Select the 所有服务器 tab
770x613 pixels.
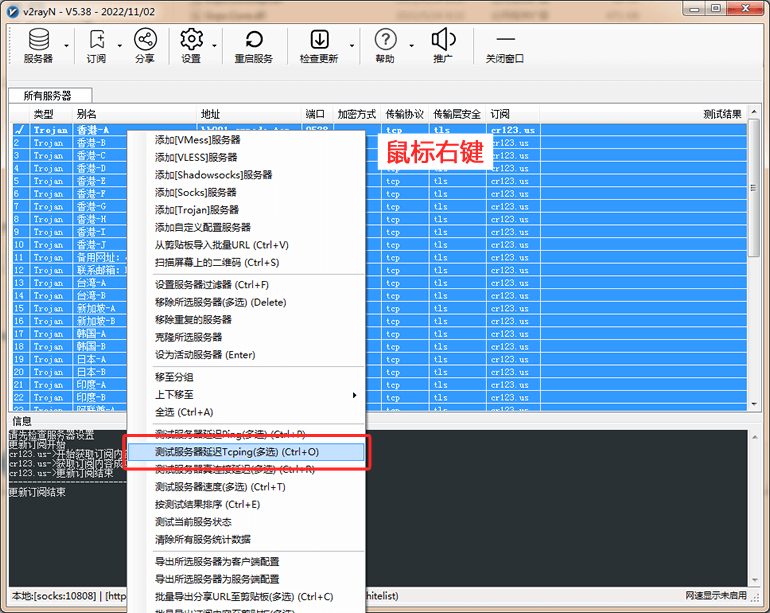pyautogui.click(x=48, y=95)
